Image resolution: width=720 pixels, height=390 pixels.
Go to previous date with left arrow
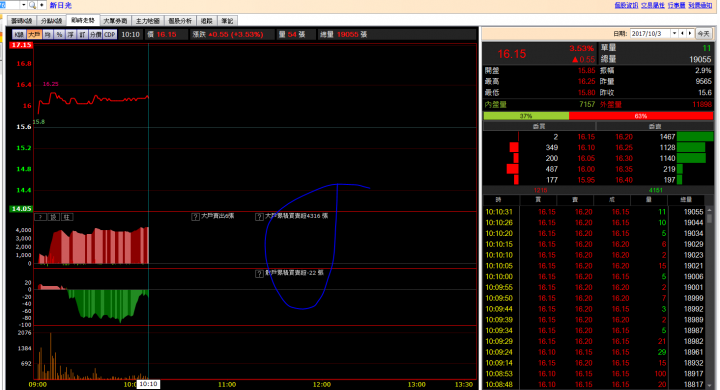point(682,34)
